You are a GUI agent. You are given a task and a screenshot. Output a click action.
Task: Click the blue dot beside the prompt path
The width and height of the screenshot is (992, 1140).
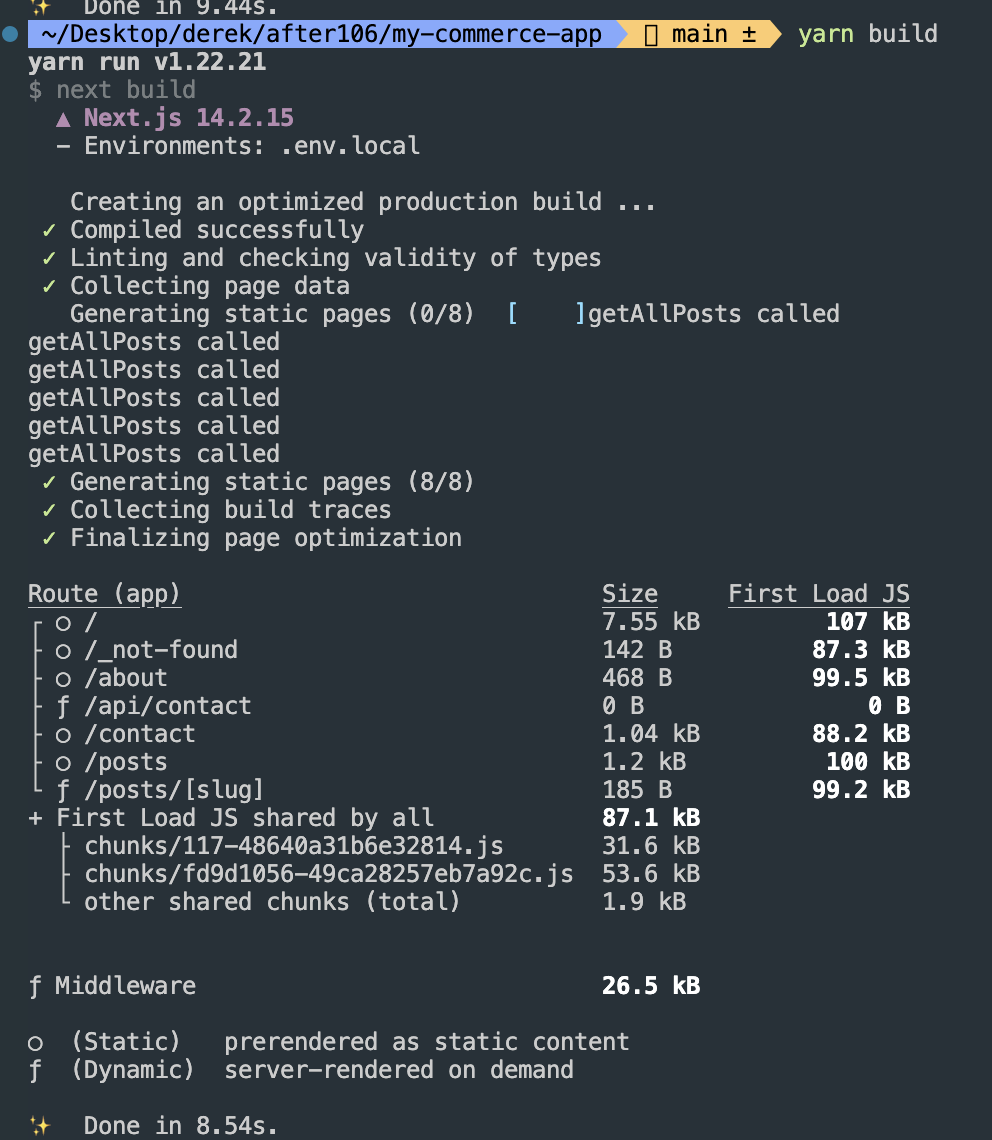click(x=10, y=34)
